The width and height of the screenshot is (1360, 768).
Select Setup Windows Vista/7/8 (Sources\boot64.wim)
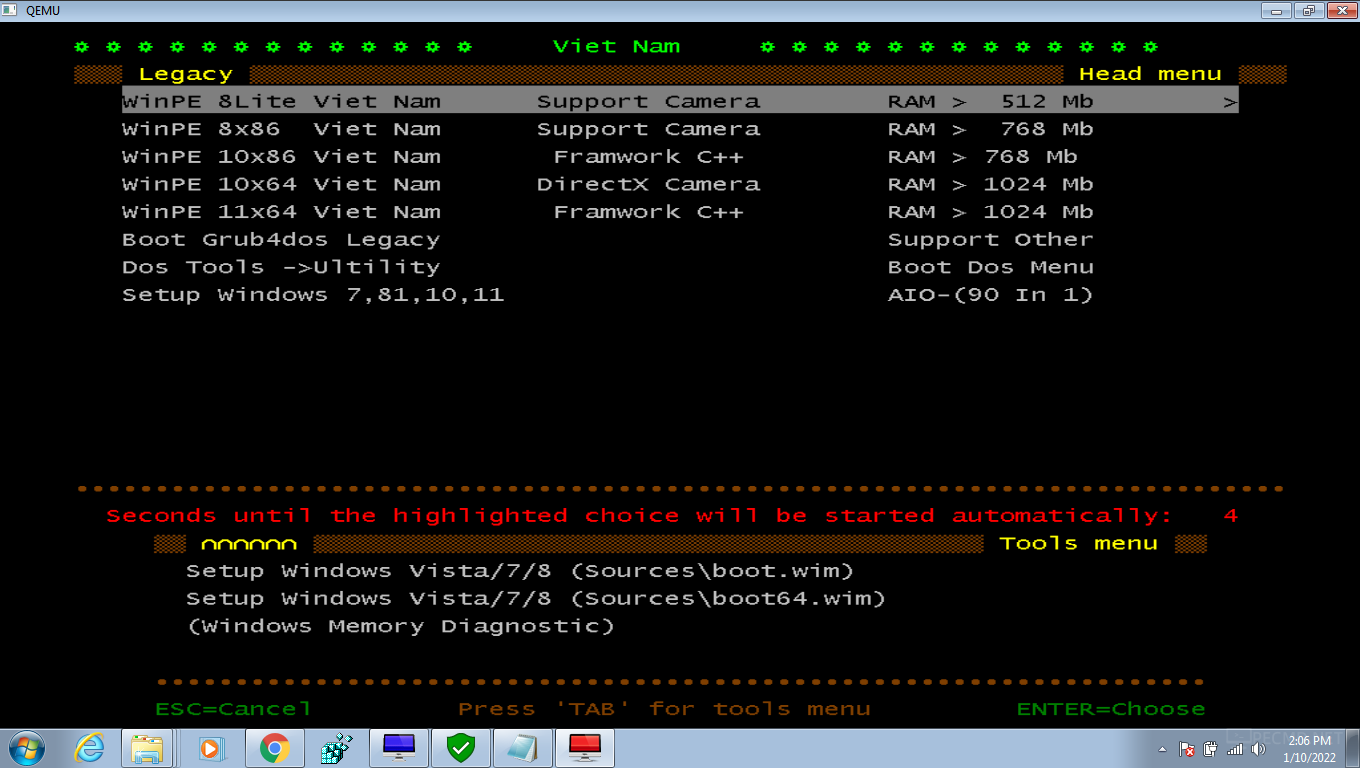tap(536, 599)
